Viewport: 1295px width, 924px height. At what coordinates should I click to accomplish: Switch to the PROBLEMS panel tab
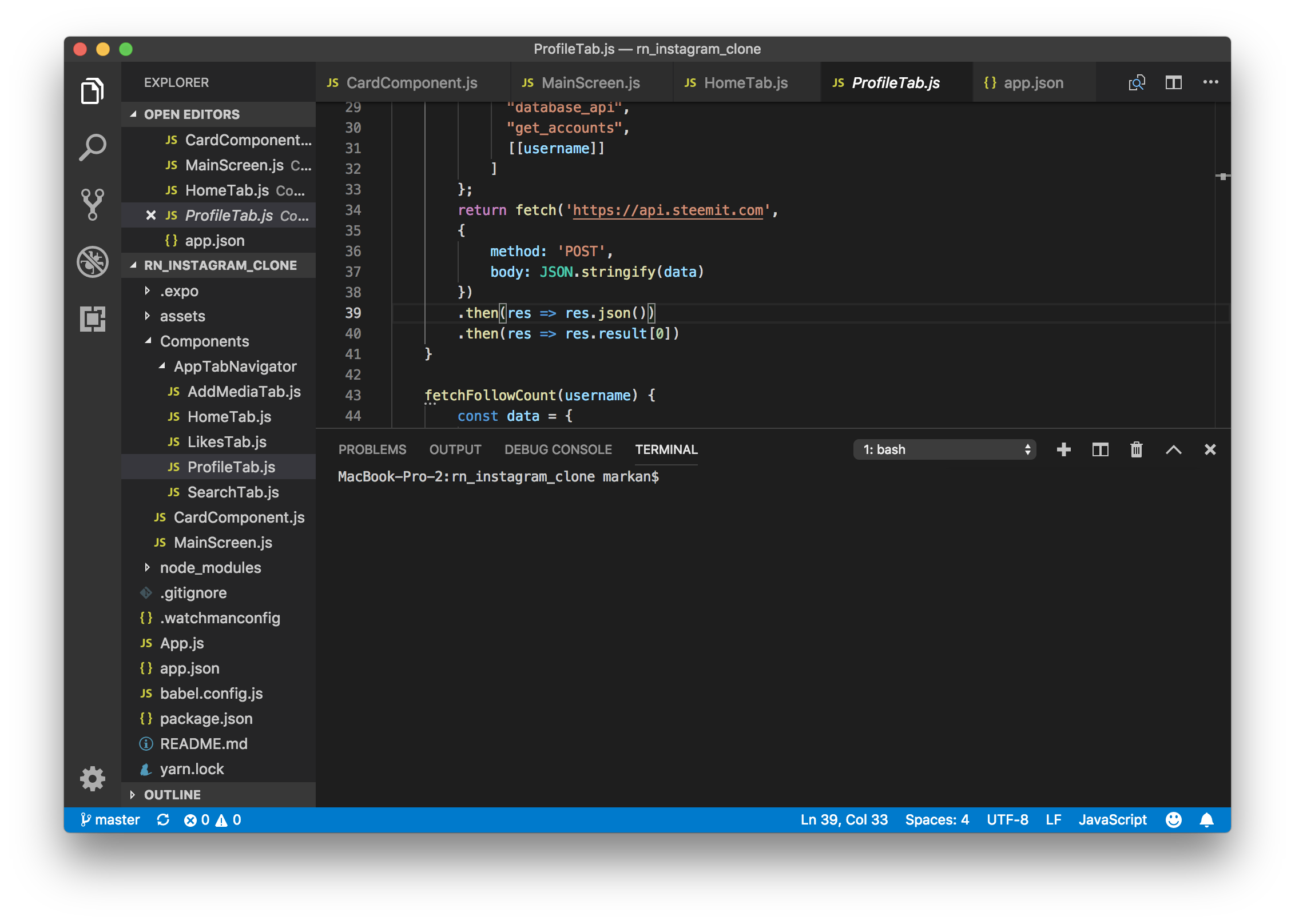point(372,450)
